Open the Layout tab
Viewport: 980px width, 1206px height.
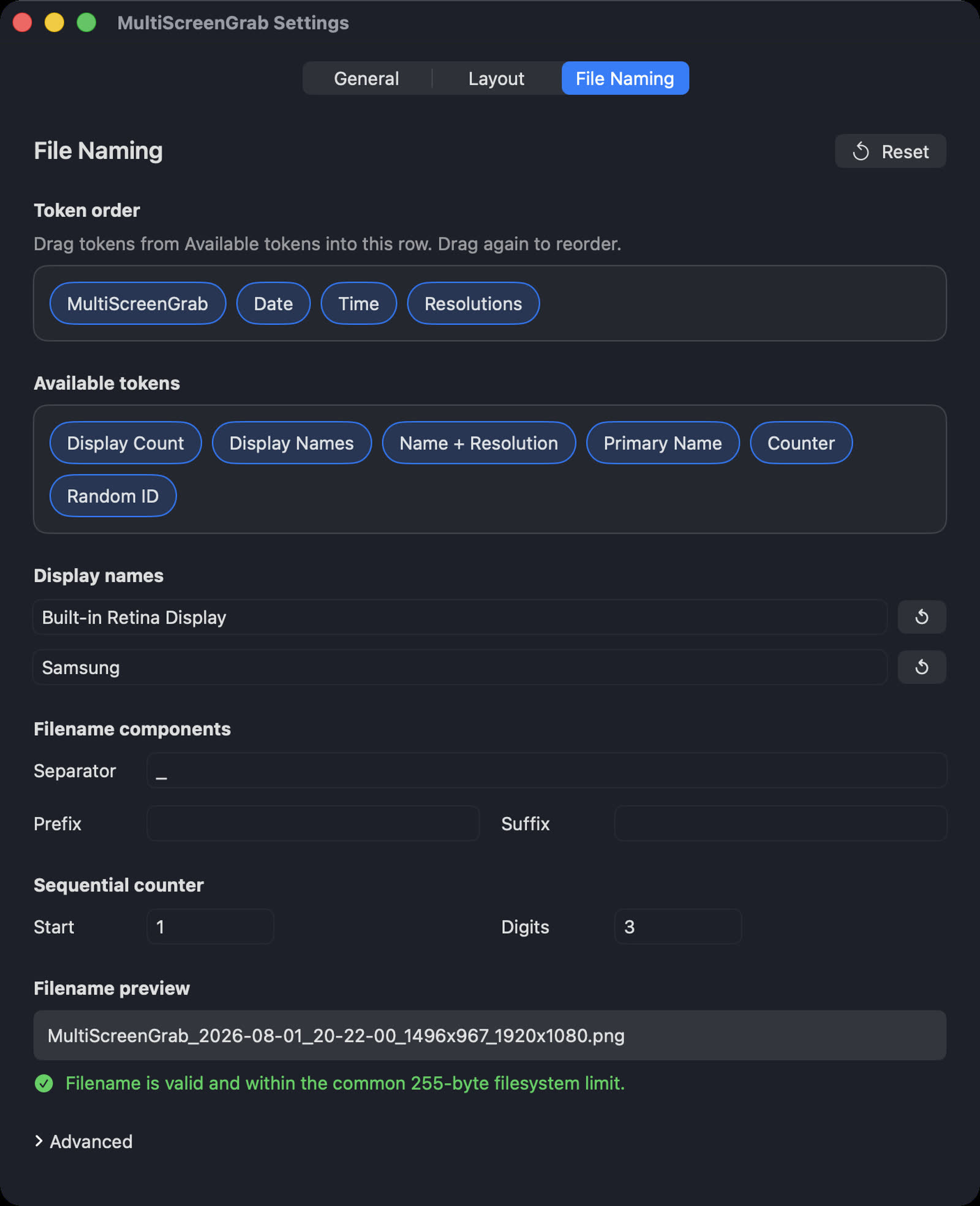496,78
